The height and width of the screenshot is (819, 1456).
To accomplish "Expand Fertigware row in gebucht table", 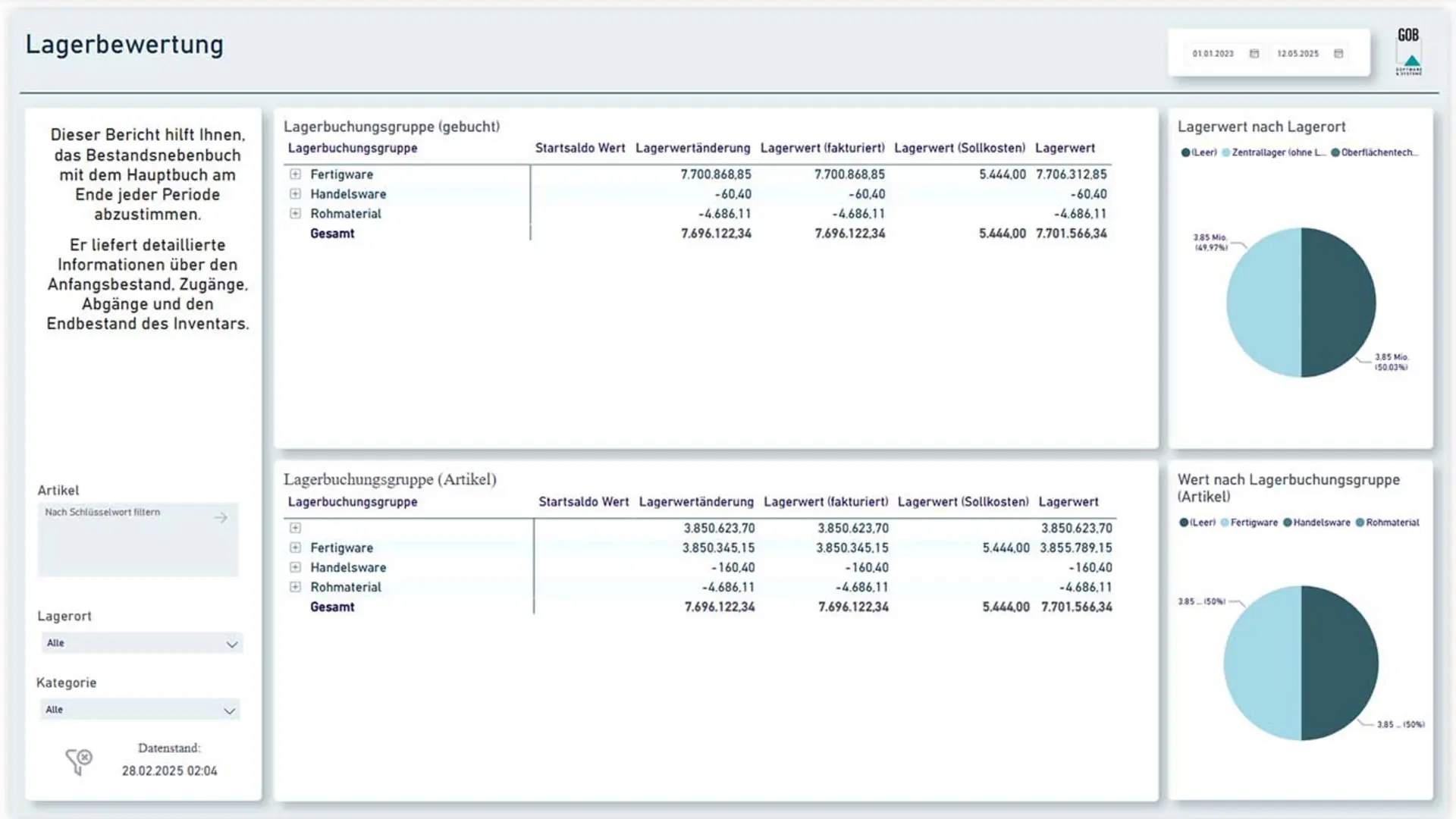I will tap(295, 174).
